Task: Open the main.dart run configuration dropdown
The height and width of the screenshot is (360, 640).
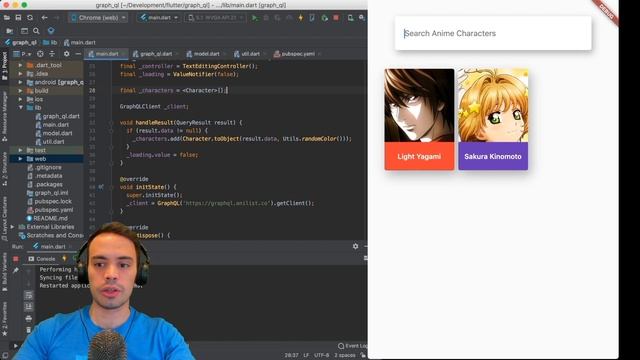Action: 159,18
